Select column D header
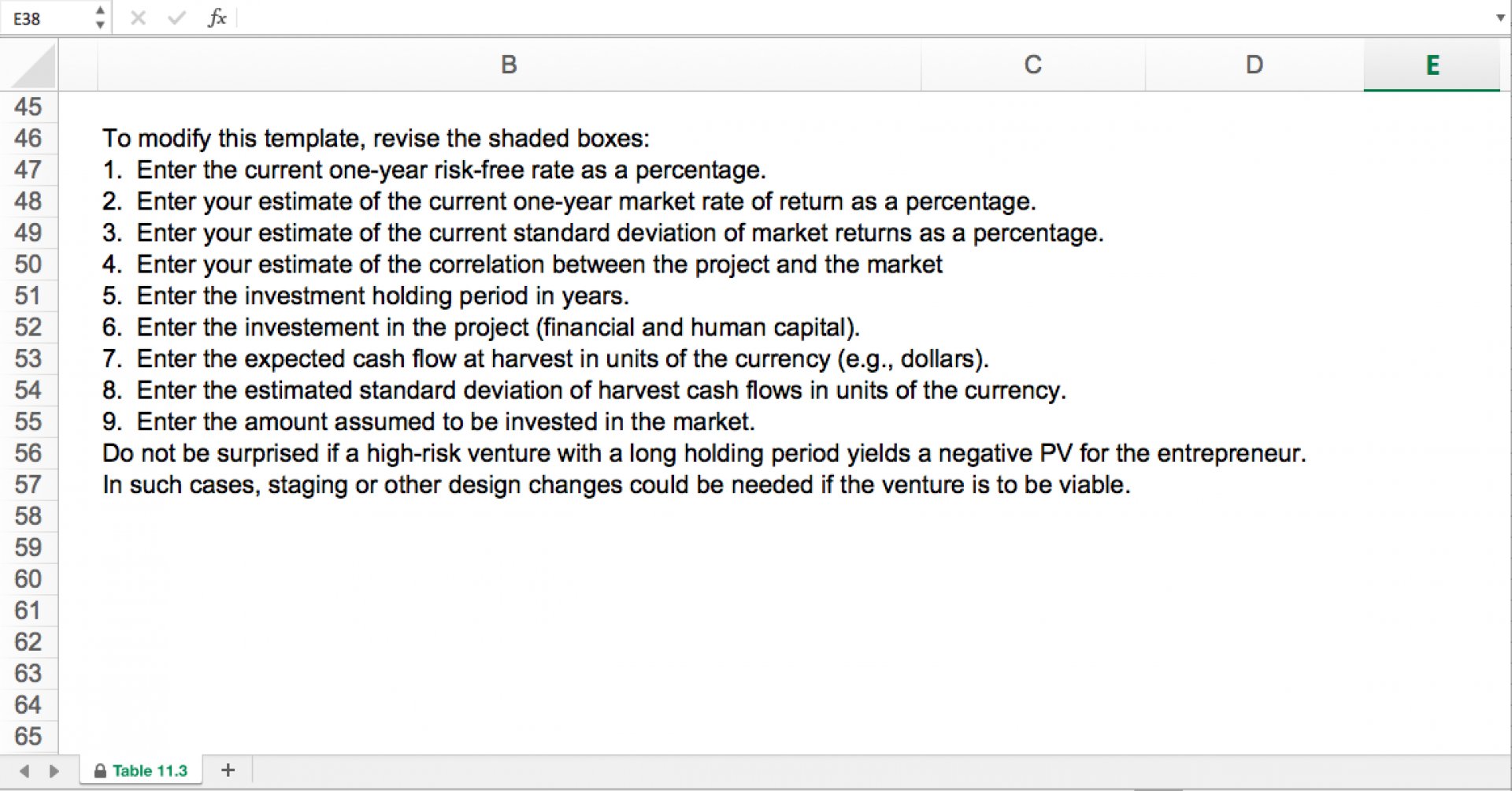 1254,65
